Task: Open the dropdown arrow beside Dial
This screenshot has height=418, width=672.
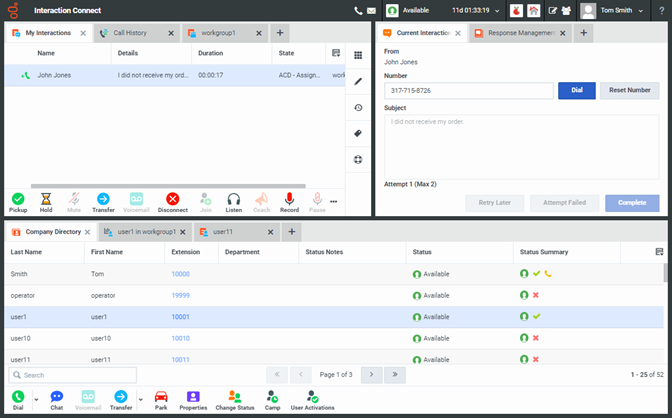Action: coord(35,398)
